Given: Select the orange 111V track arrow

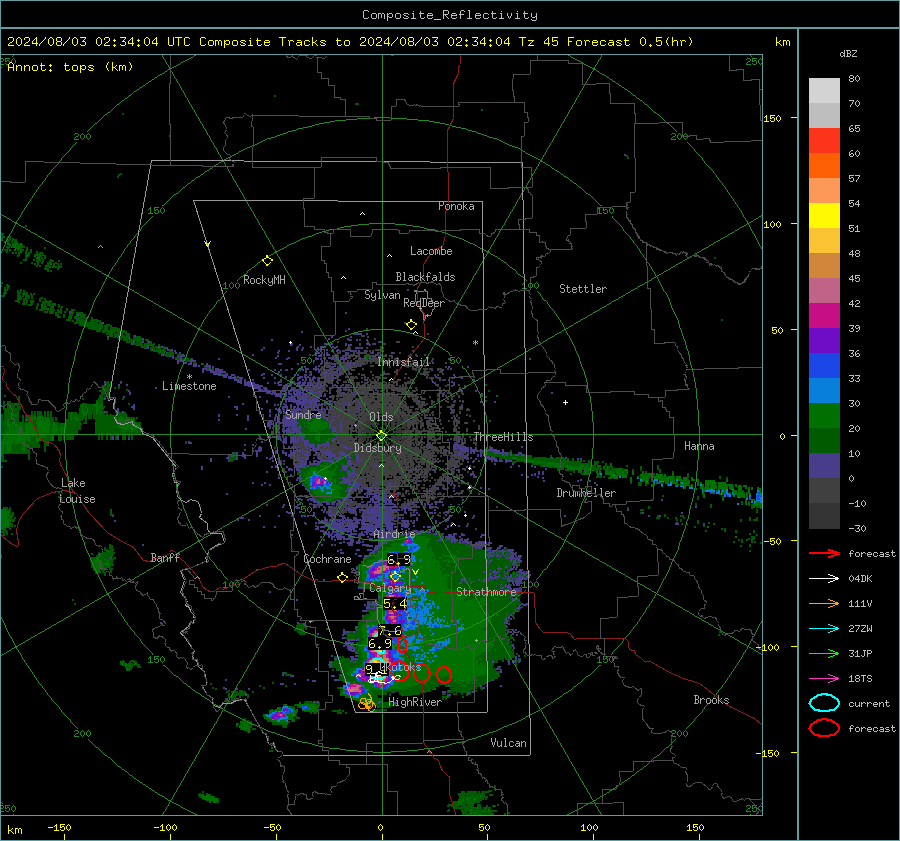Looking at the screenshot, I should tap(824, 603).
